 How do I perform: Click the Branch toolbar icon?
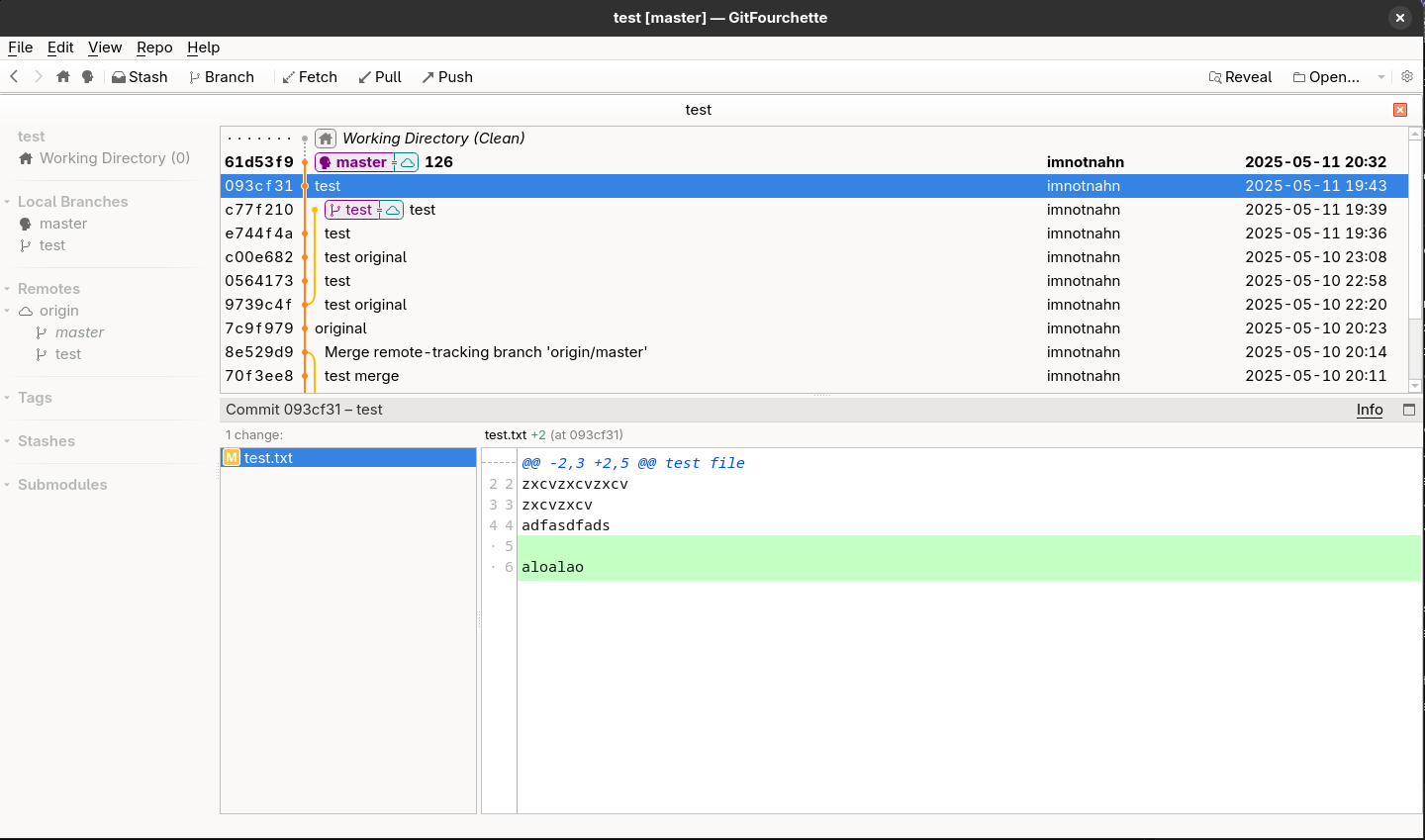coord(221,76)
